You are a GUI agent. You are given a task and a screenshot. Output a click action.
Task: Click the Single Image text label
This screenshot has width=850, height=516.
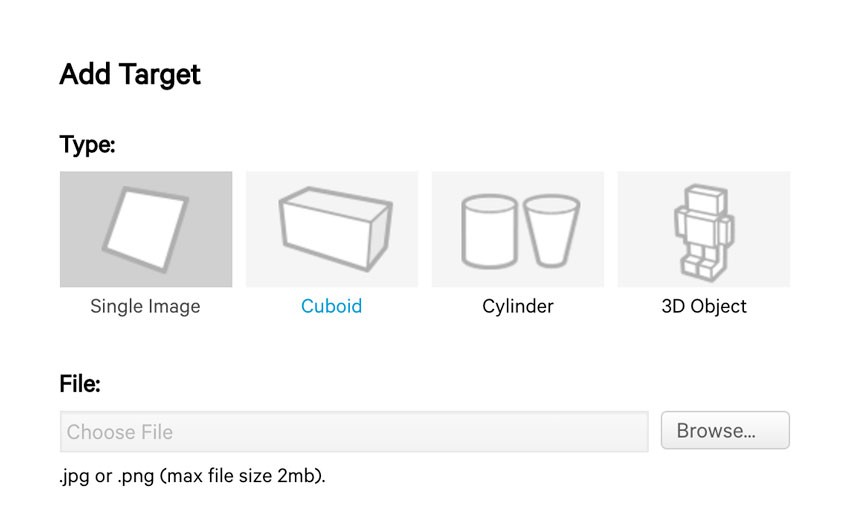(145, 307)
